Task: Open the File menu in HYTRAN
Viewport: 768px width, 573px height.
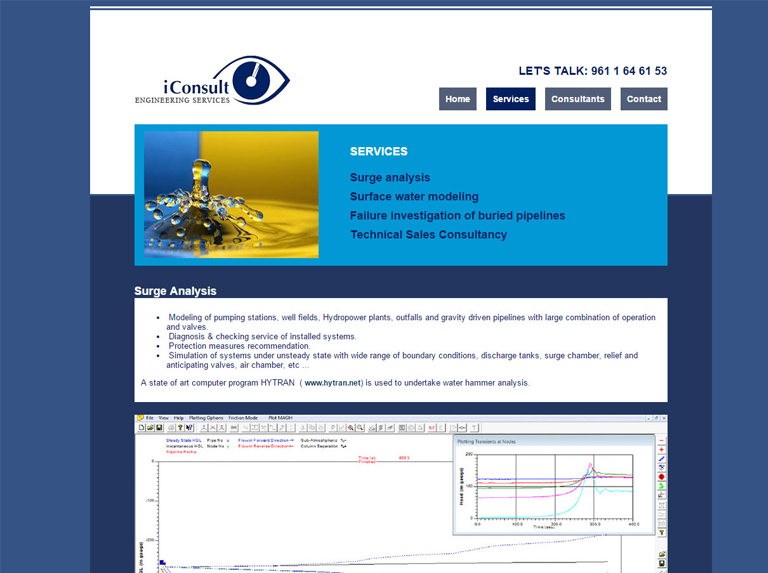Action: coord(150,417)
